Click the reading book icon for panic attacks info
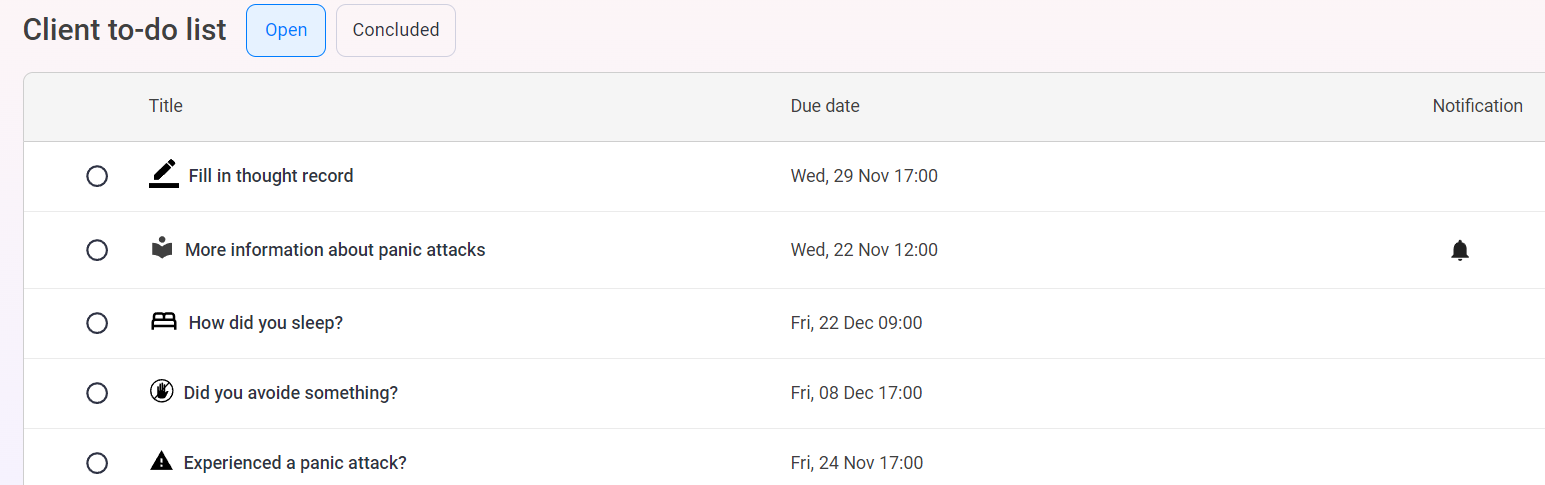The height and width of the screenshot is (485, 1545). click(x=162, y=248)
